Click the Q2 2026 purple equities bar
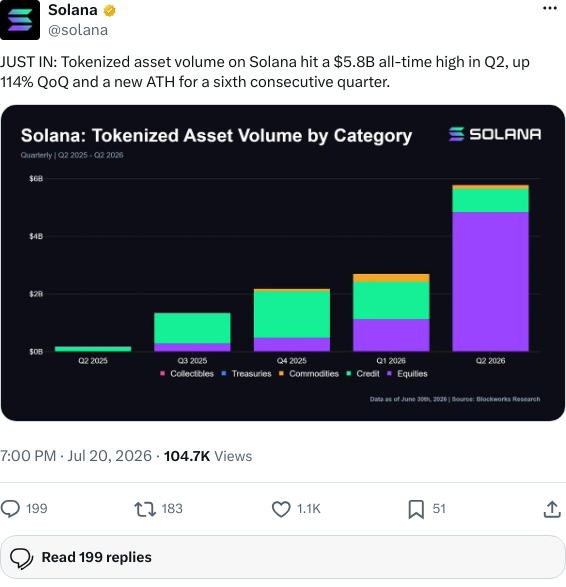566x587 pixels. tap(490, 282)
